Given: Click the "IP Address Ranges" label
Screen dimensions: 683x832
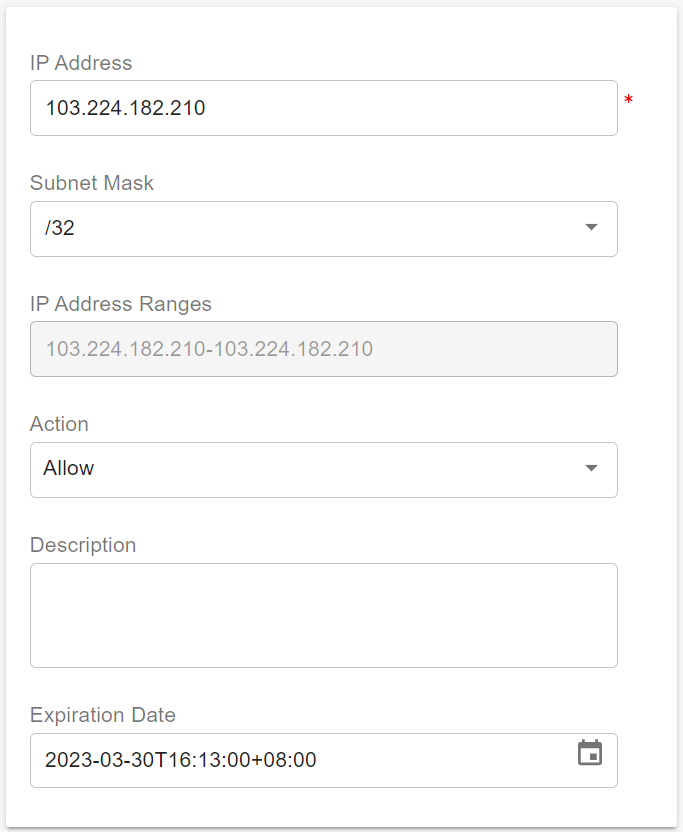Looking at the screenshot, I should (121, 304).
